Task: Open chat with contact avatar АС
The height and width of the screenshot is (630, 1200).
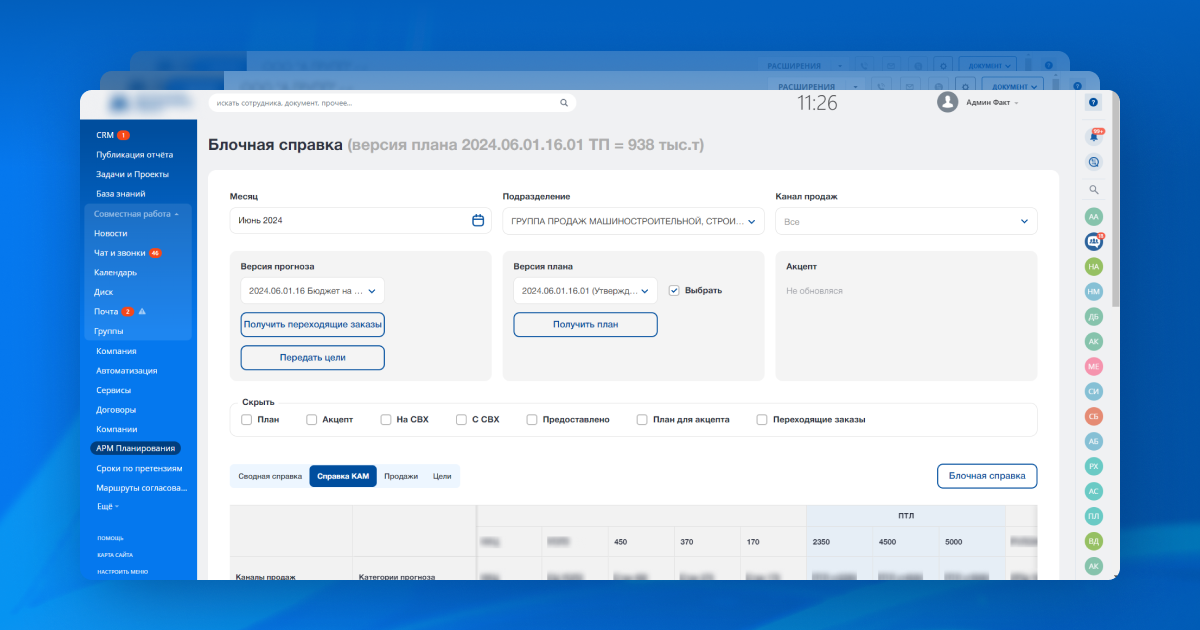Action: [1094, 491]
